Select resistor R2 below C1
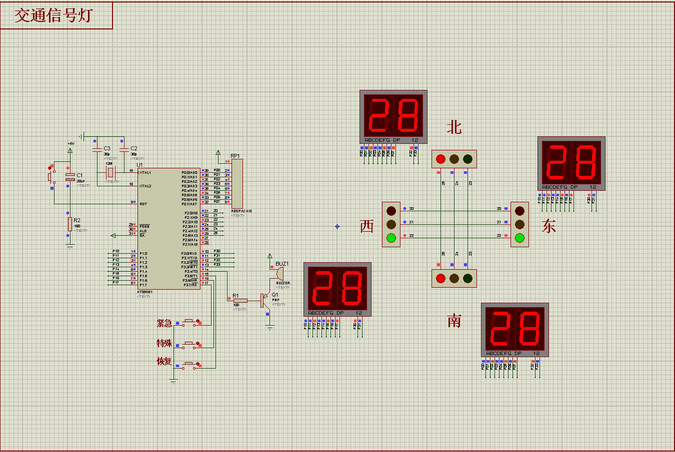The height and width of the screenshot is (452, 675). click(x=69, y=224)
